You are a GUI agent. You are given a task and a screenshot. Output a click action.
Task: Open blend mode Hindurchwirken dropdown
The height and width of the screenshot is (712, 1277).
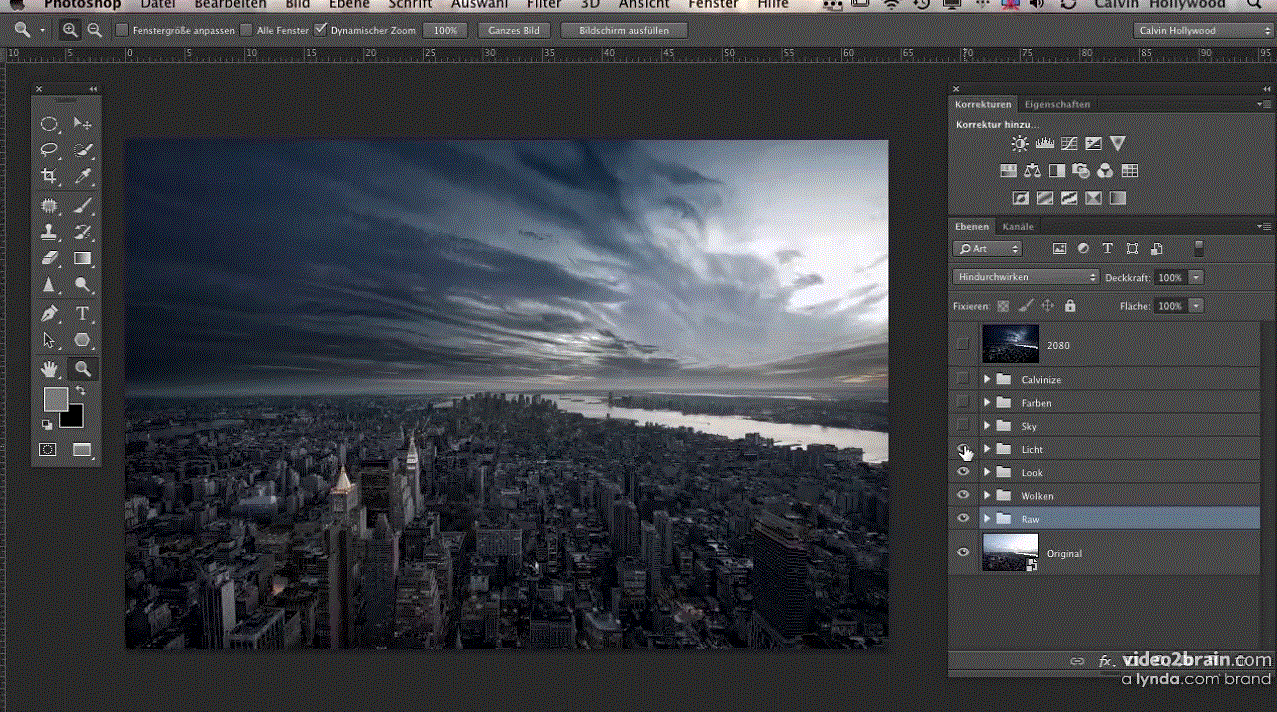pyautogui.click(x=1026, y=277)
